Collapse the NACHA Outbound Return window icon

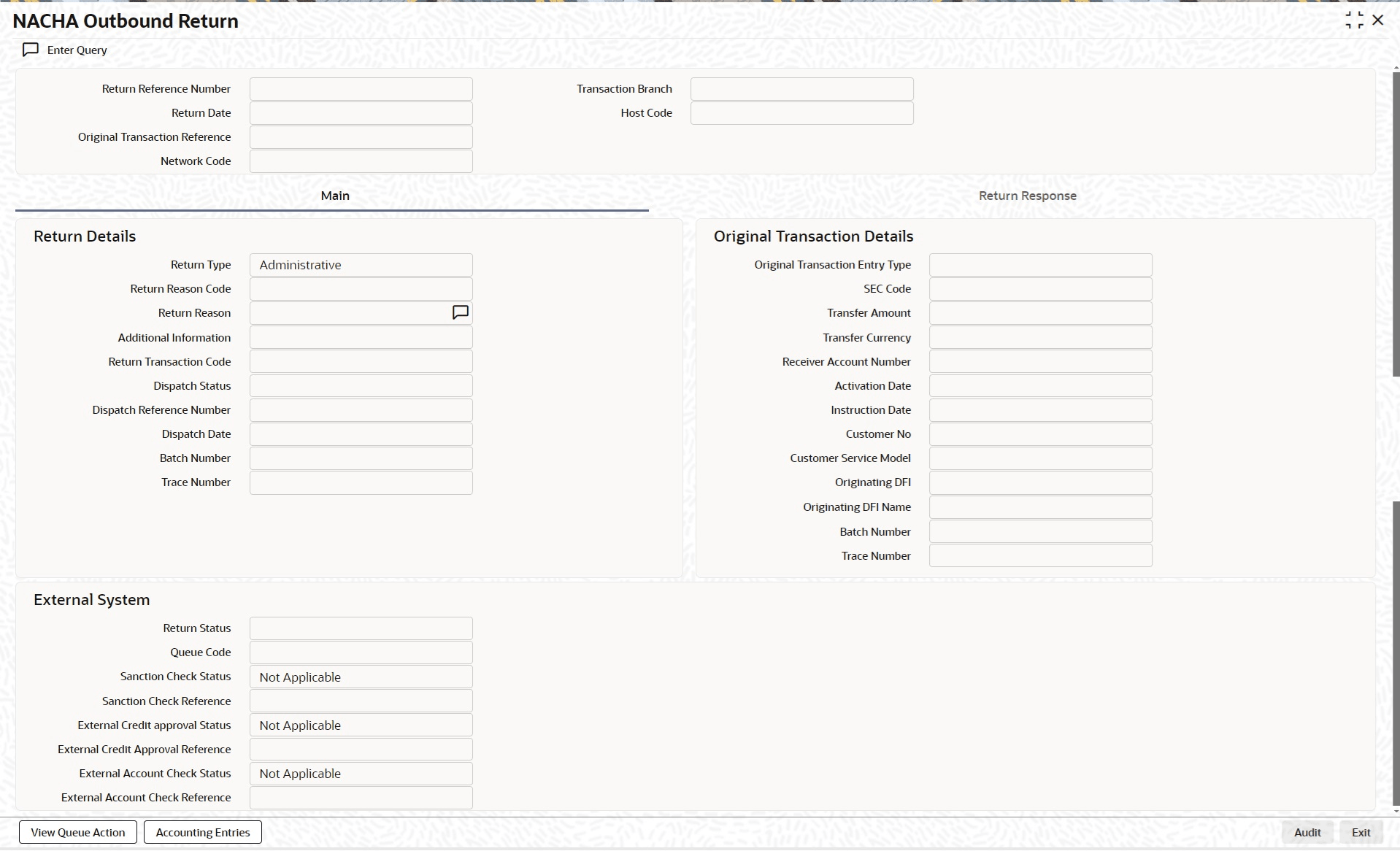coord(1354,20)
